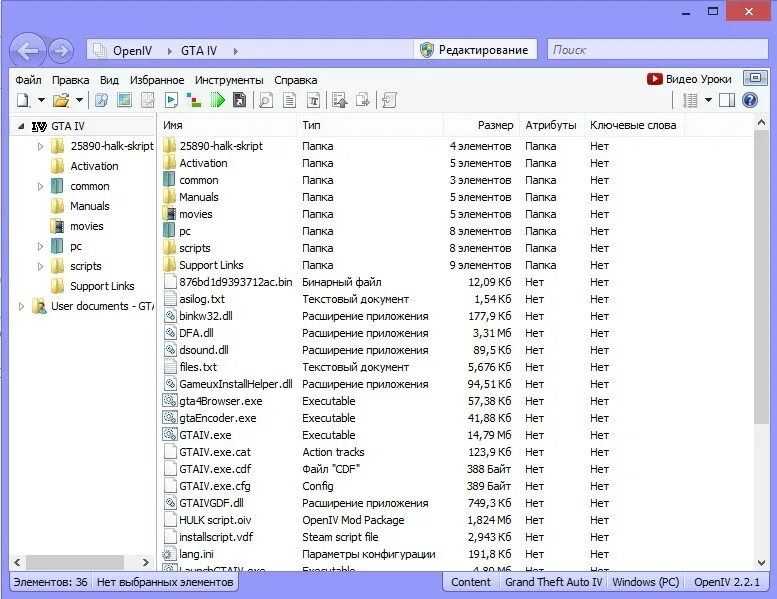777x599 pixels.
Task: Toggle the preview pane icon
Action: pos(727,101)
